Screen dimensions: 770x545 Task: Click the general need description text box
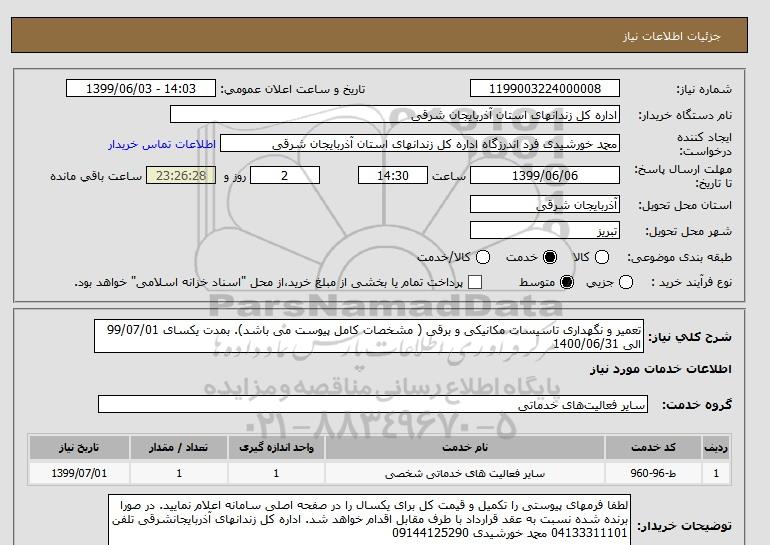[369, 337]
